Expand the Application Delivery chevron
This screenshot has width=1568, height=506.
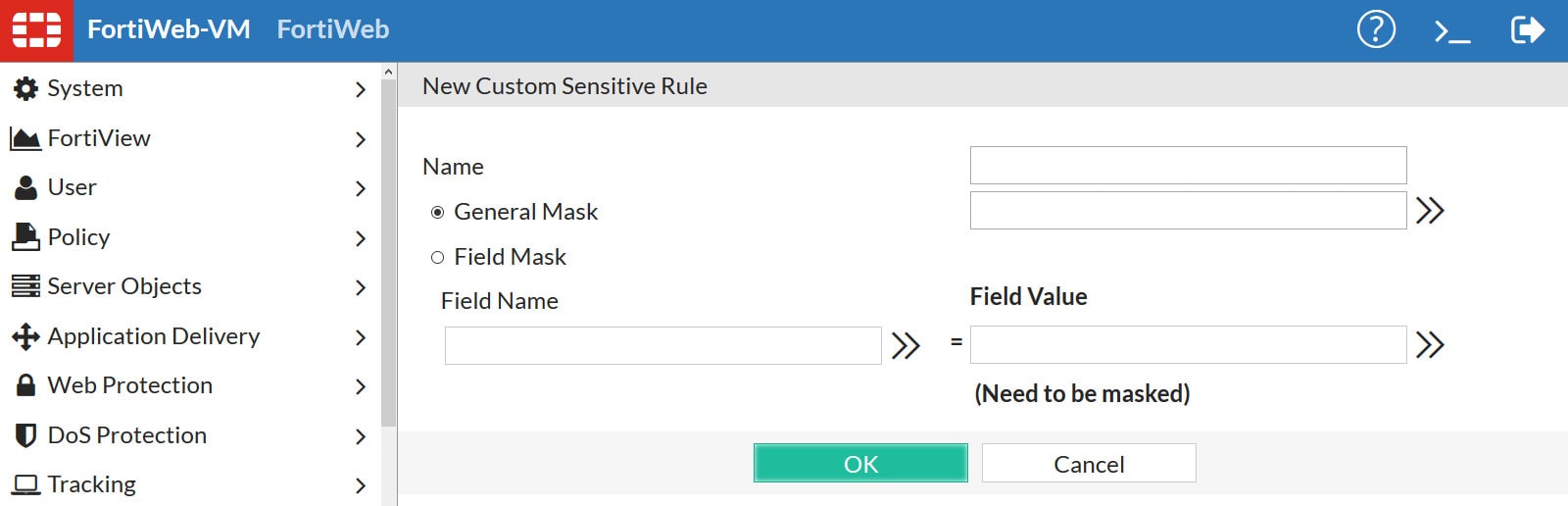[x=360, y=337]
